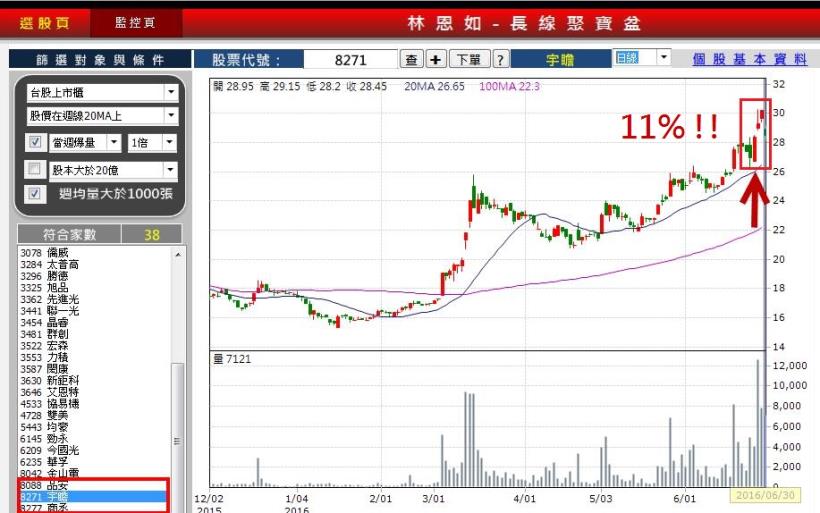Open the 1倍 multiplier dropdown
Screen dimensions: 820x513
pos(169,142)
